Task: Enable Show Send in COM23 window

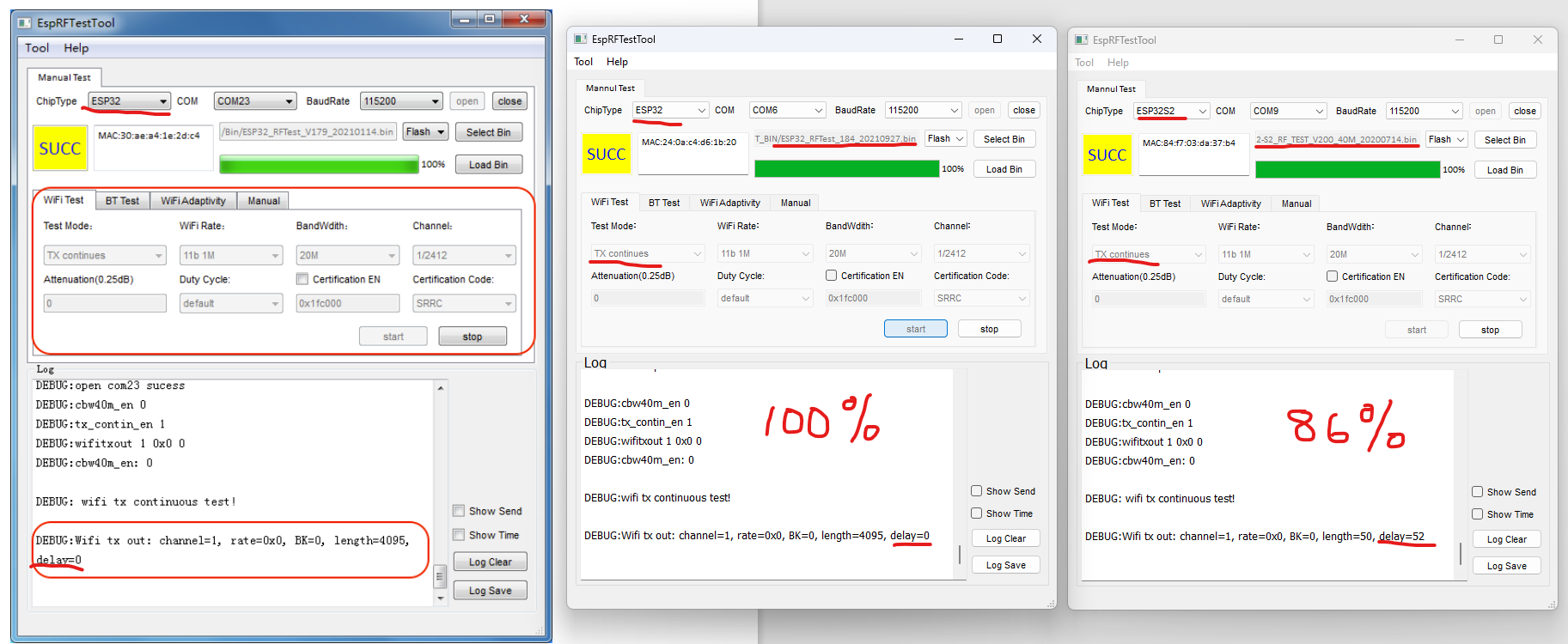Action: click(x=459, y=511)
